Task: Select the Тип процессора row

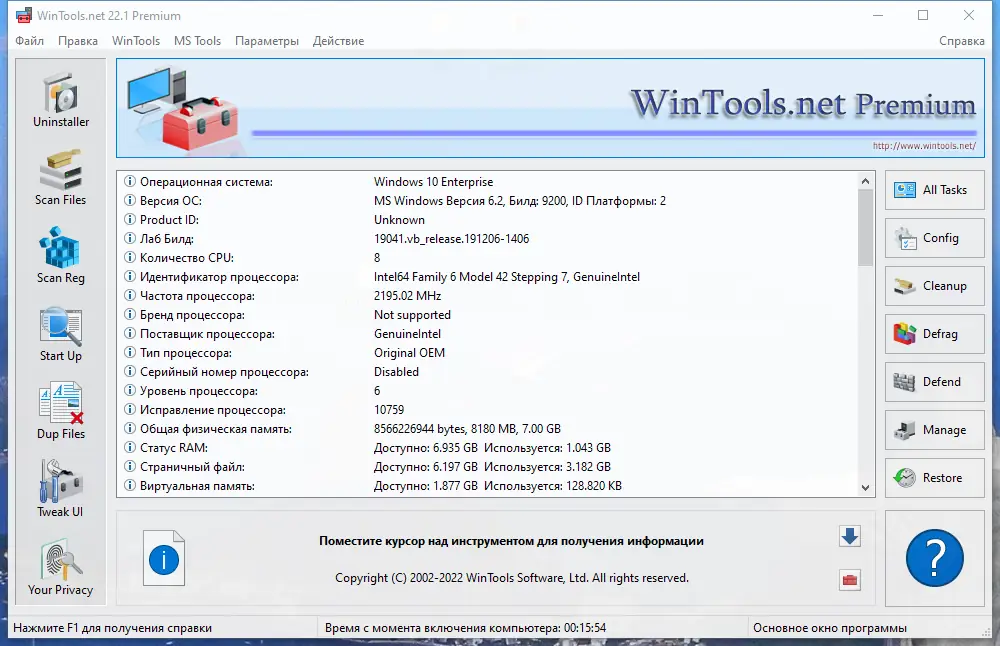Action: pos(488,353)
